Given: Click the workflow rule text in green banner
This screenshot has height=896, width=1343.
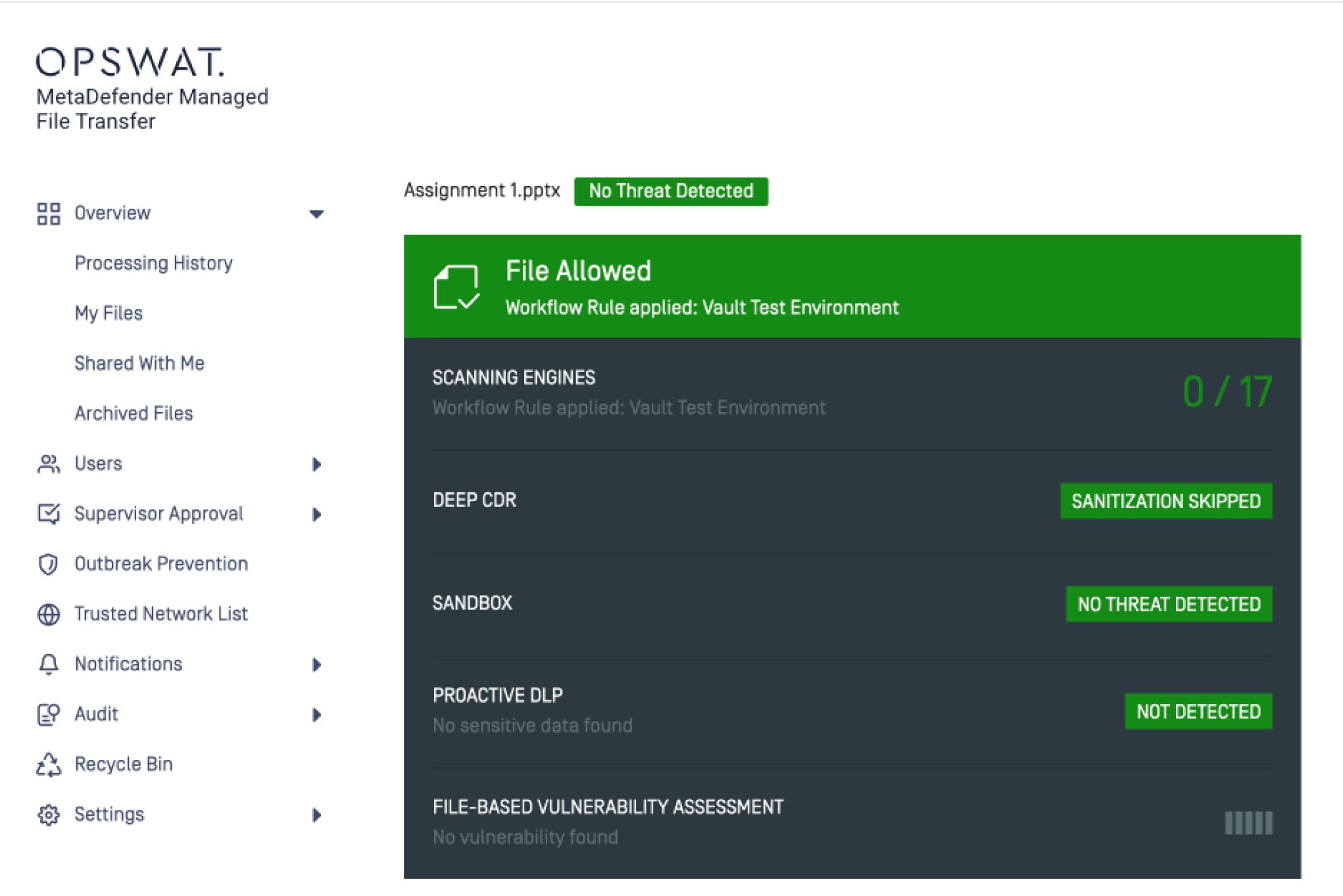Looking at the screenshot, I should [x=702, y=308].
